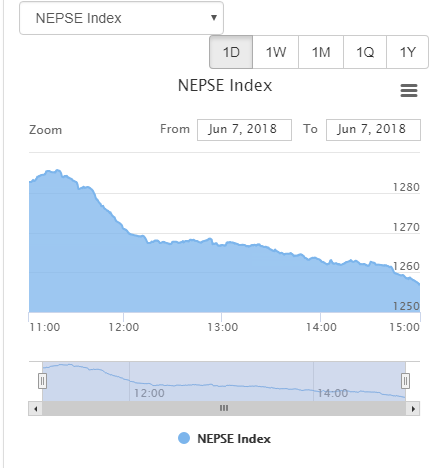Click the 14:00 marker in navigator
443x468 pixels.
click(x=333, y=393)
